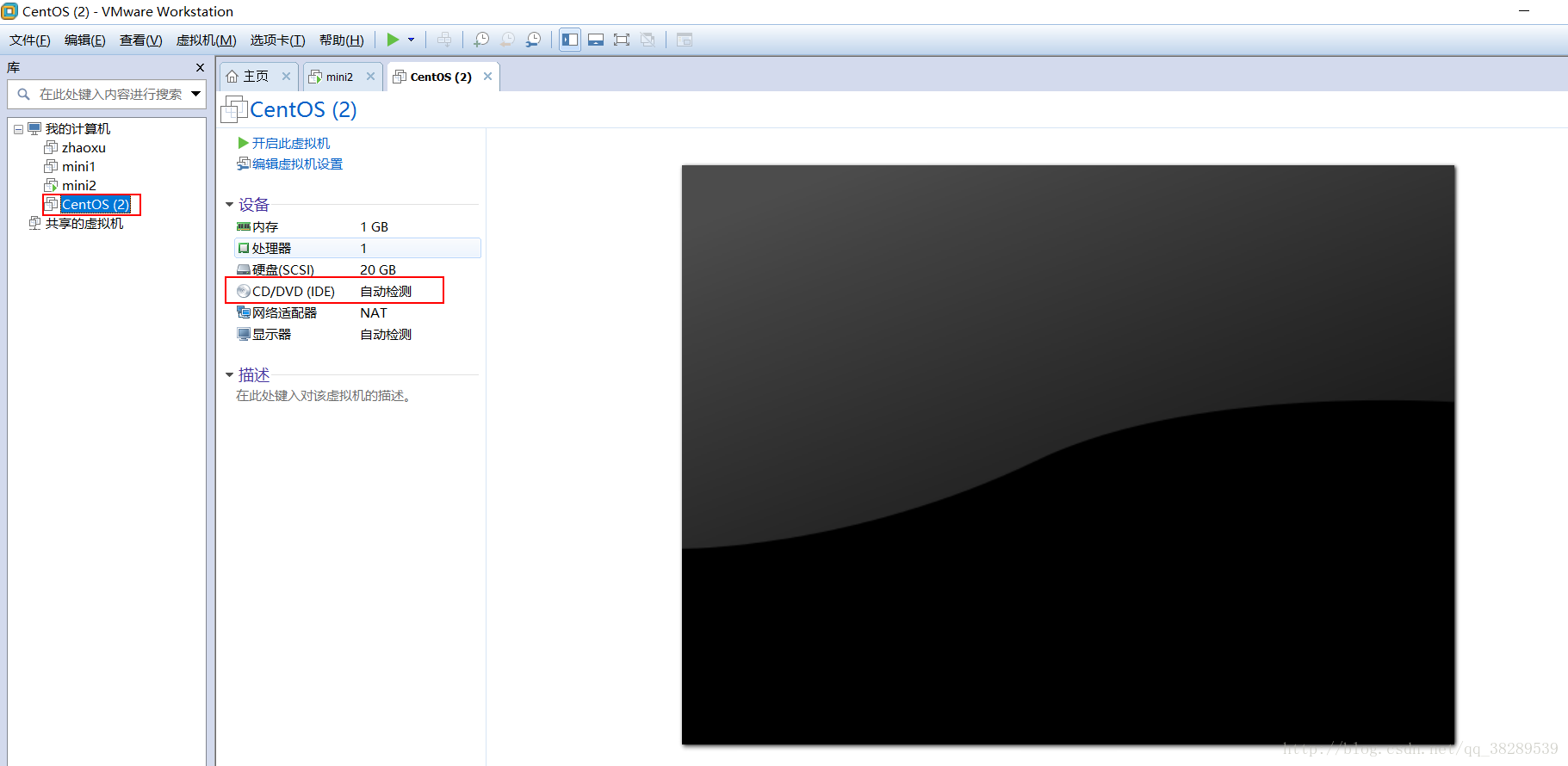Viewport: 1568px width, 766px height.
Task: Click the disc icon beside CD/DVD
Action: 244,291
